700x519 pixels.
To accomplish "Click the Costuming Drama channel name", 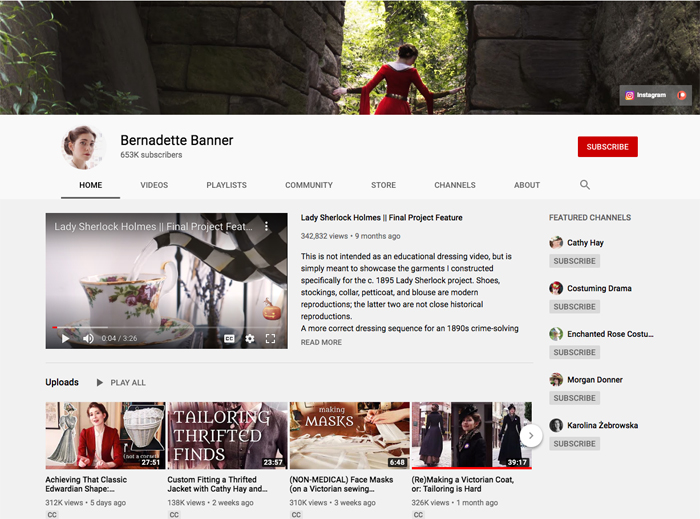I will (x=599, y=288).
